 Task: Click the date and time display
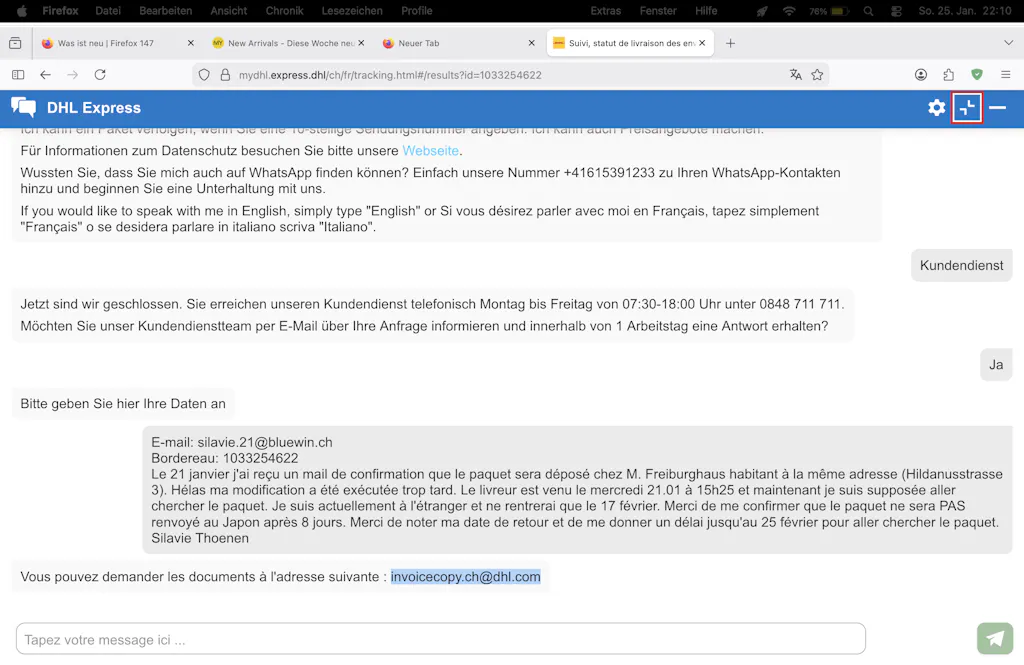(x=965, y=10)
